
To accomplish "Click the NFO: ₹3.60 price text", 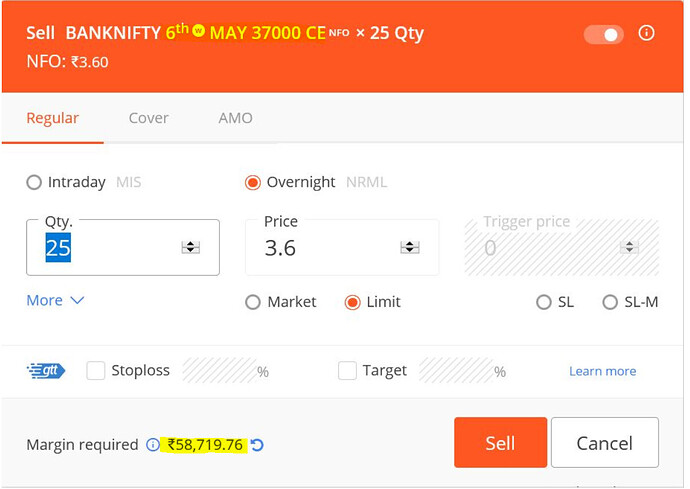I will 67,62.
